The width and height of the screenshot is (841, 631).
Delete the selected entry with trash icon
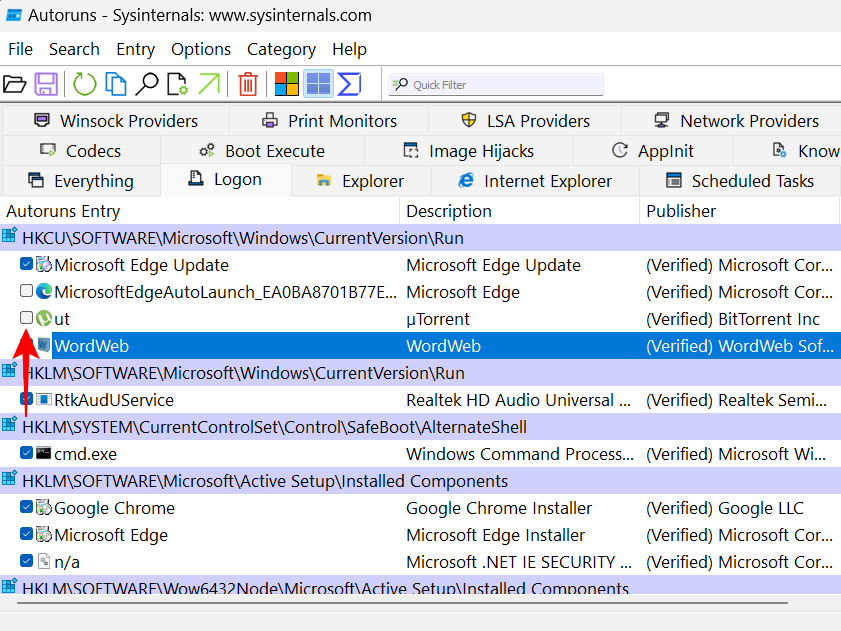(248, 84)
